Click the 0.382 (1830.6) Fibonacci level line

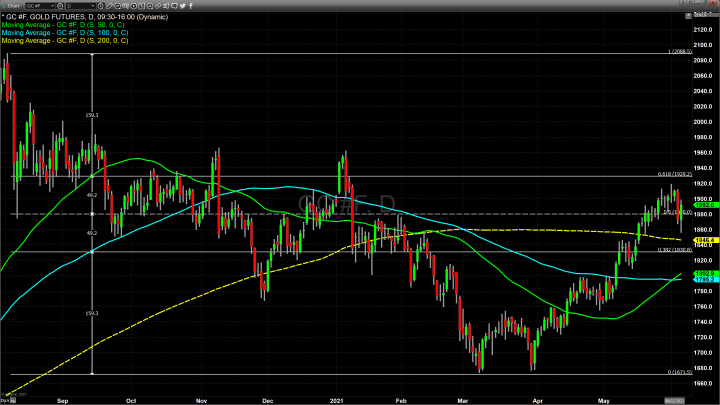click(x=400, y=252)
